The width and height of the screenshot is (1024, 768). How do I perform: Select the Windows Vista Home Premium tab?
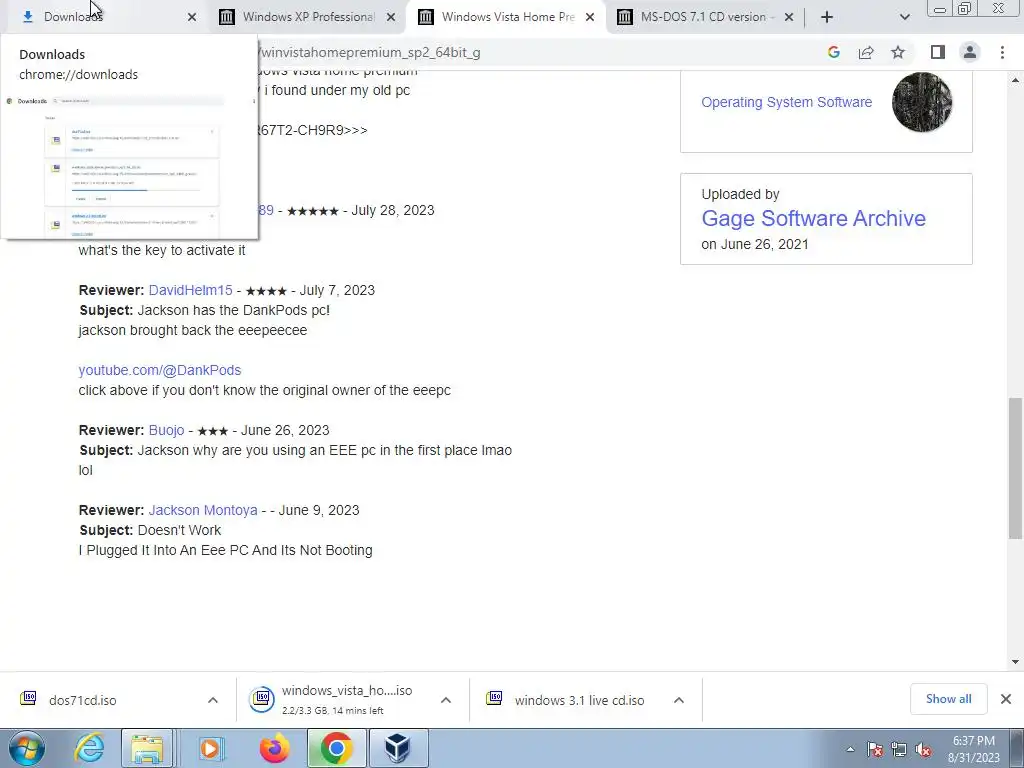506,17
